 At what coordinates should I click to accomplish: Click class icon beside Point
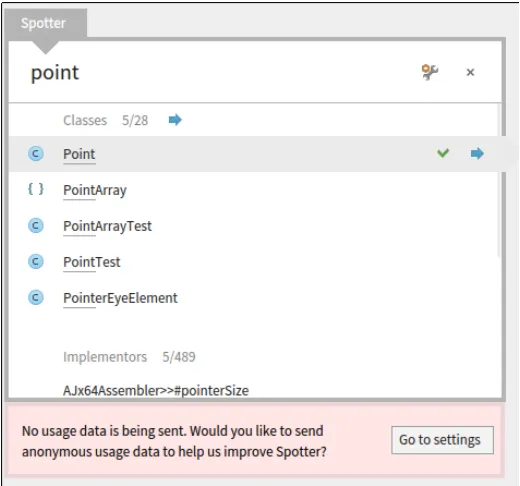(36, 154)
